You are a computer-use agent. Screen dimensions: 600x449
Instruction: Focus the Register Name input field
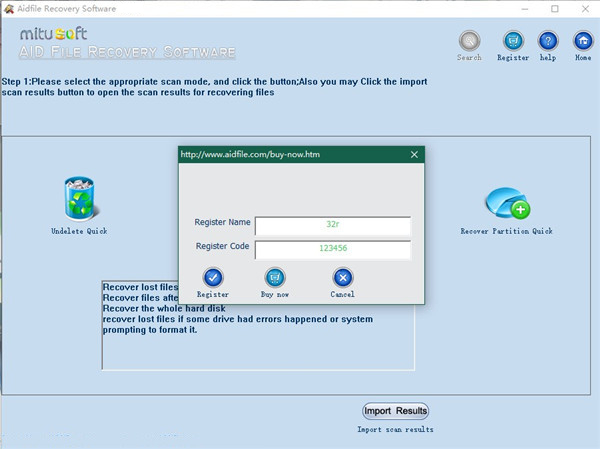coord(333,225)
